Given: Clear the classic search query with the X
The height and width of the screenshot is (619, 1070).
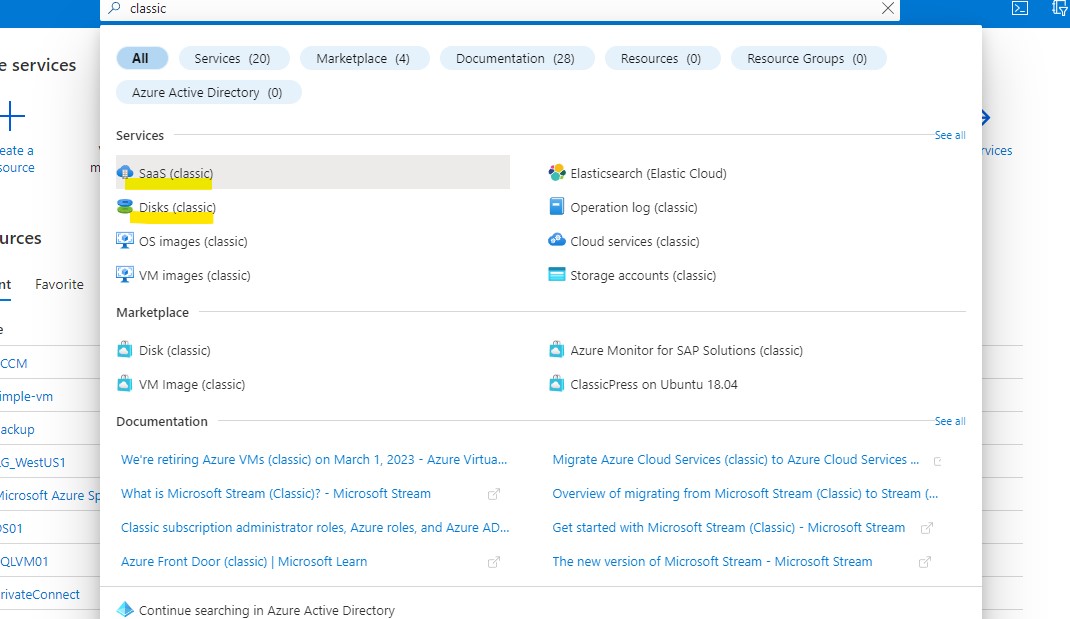Looking at the screenshot, I should tap(887, 9).
